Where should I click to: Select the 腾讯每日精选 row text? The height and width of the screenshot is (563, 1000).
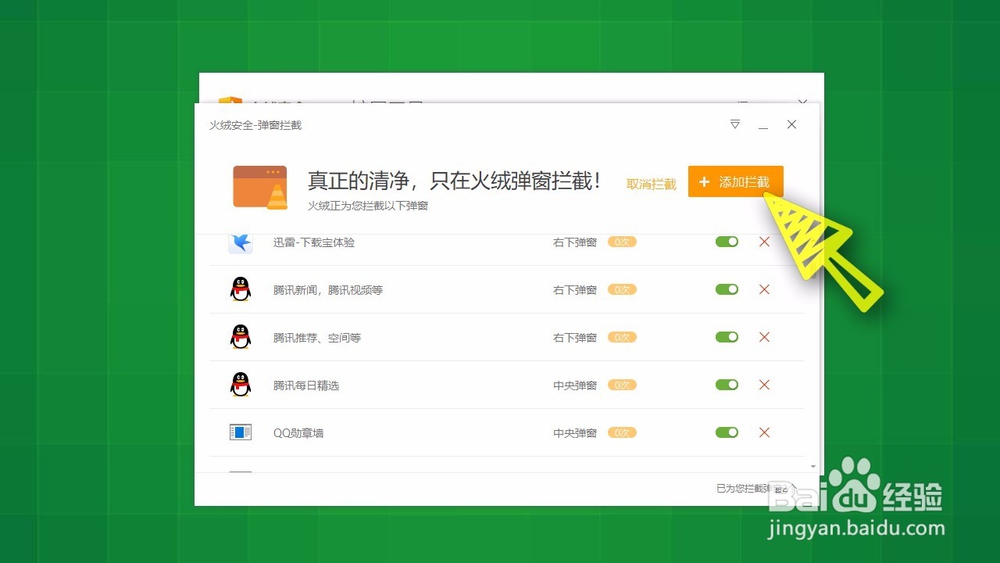tap(306, 385)
